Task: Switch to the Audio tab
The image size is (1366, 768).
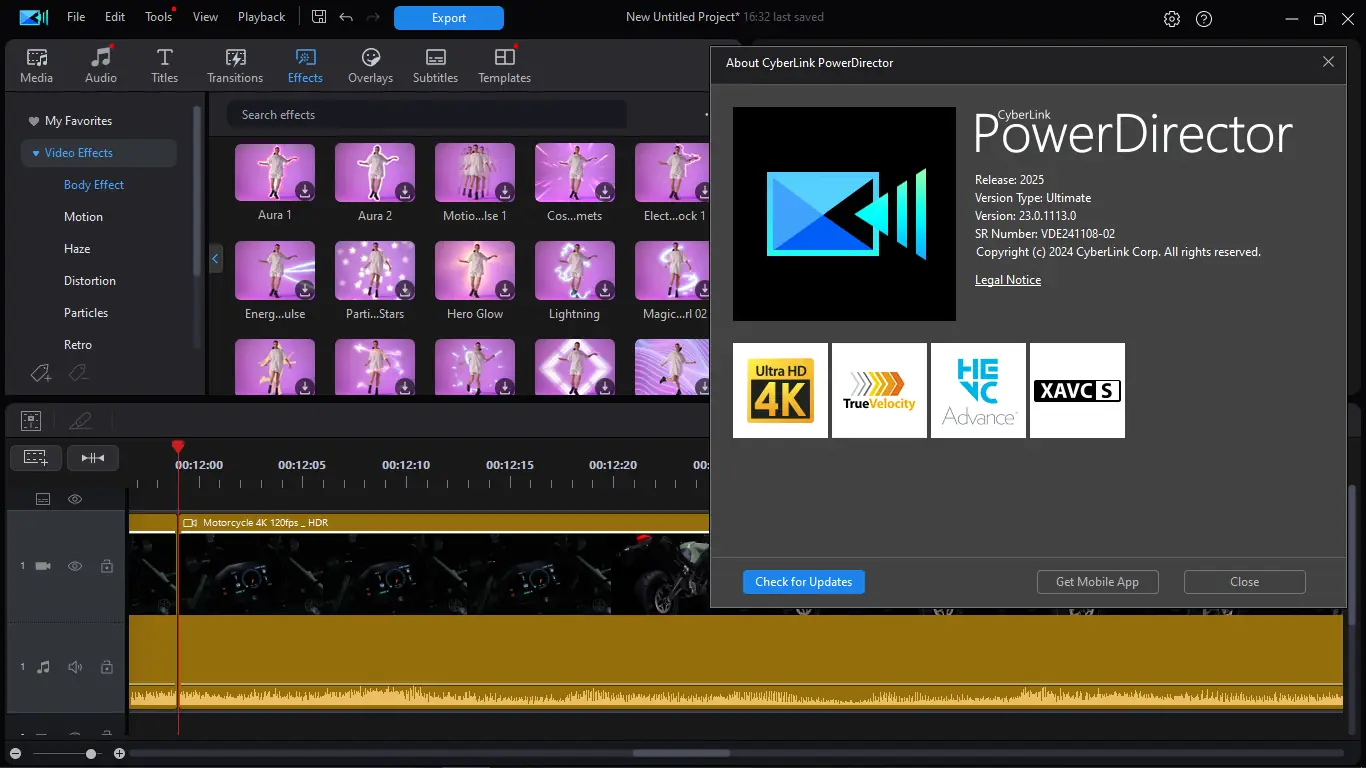Action: coord(101,66)
